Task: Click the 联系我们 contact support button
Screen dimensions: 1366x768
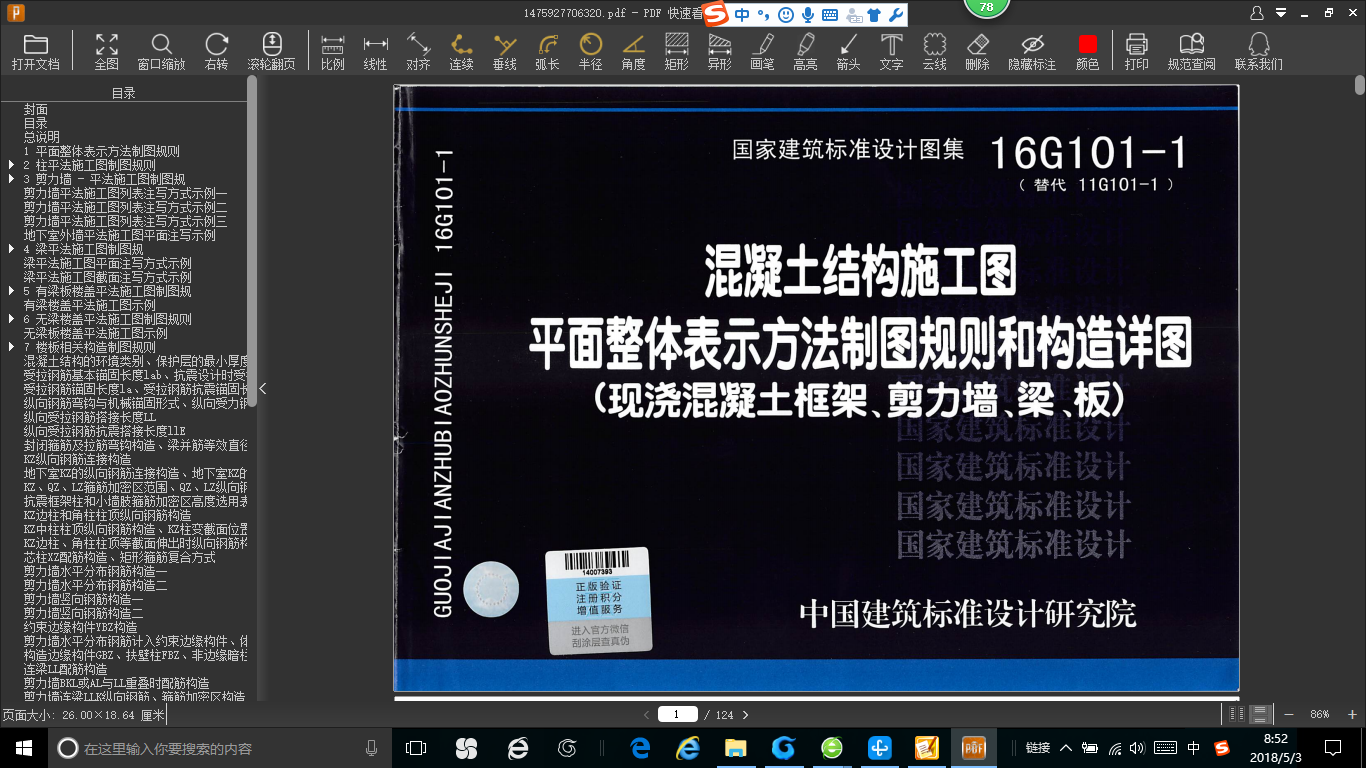Action: tap(1258, 50)
